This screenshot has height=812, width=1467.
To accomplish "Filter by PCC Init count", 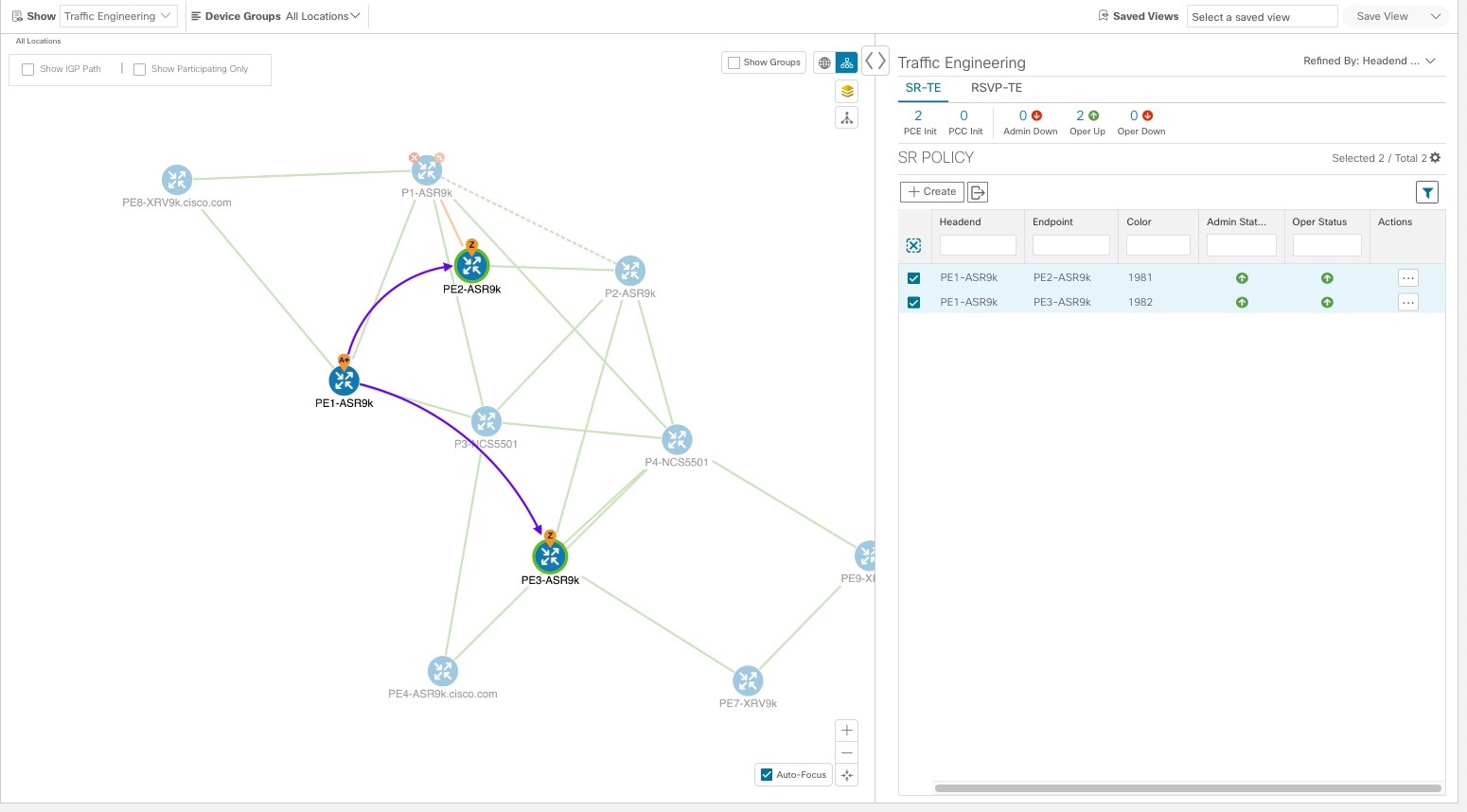I will 964,122.
